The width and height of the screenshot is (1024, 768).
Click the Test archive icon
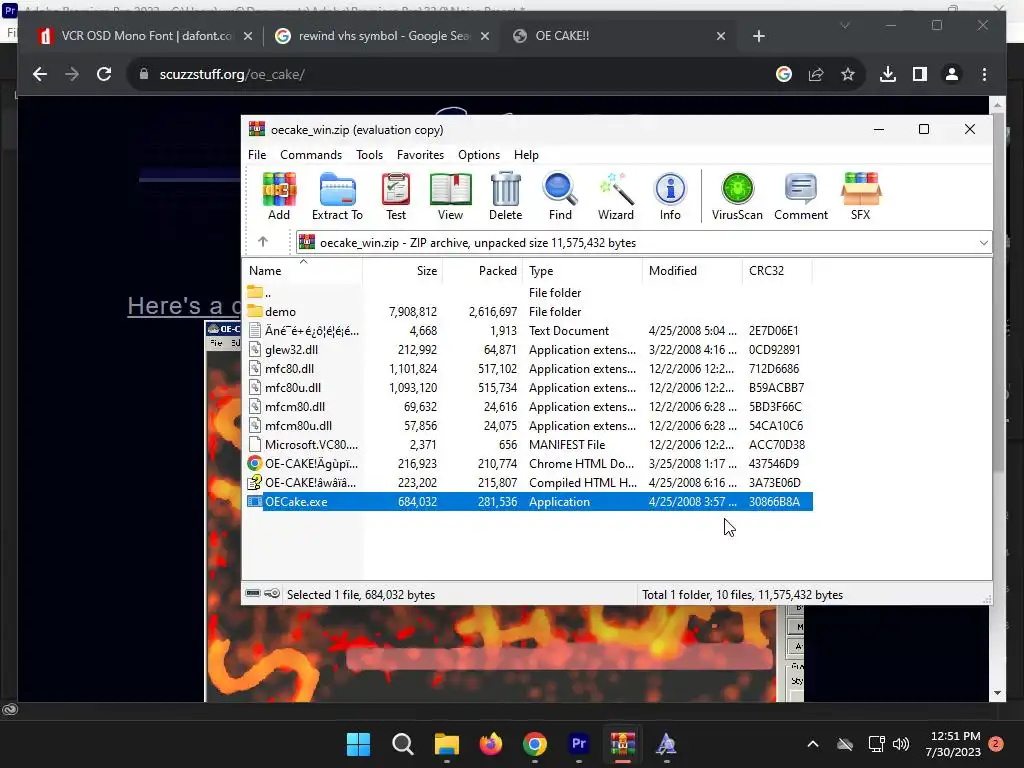[396, 196]
